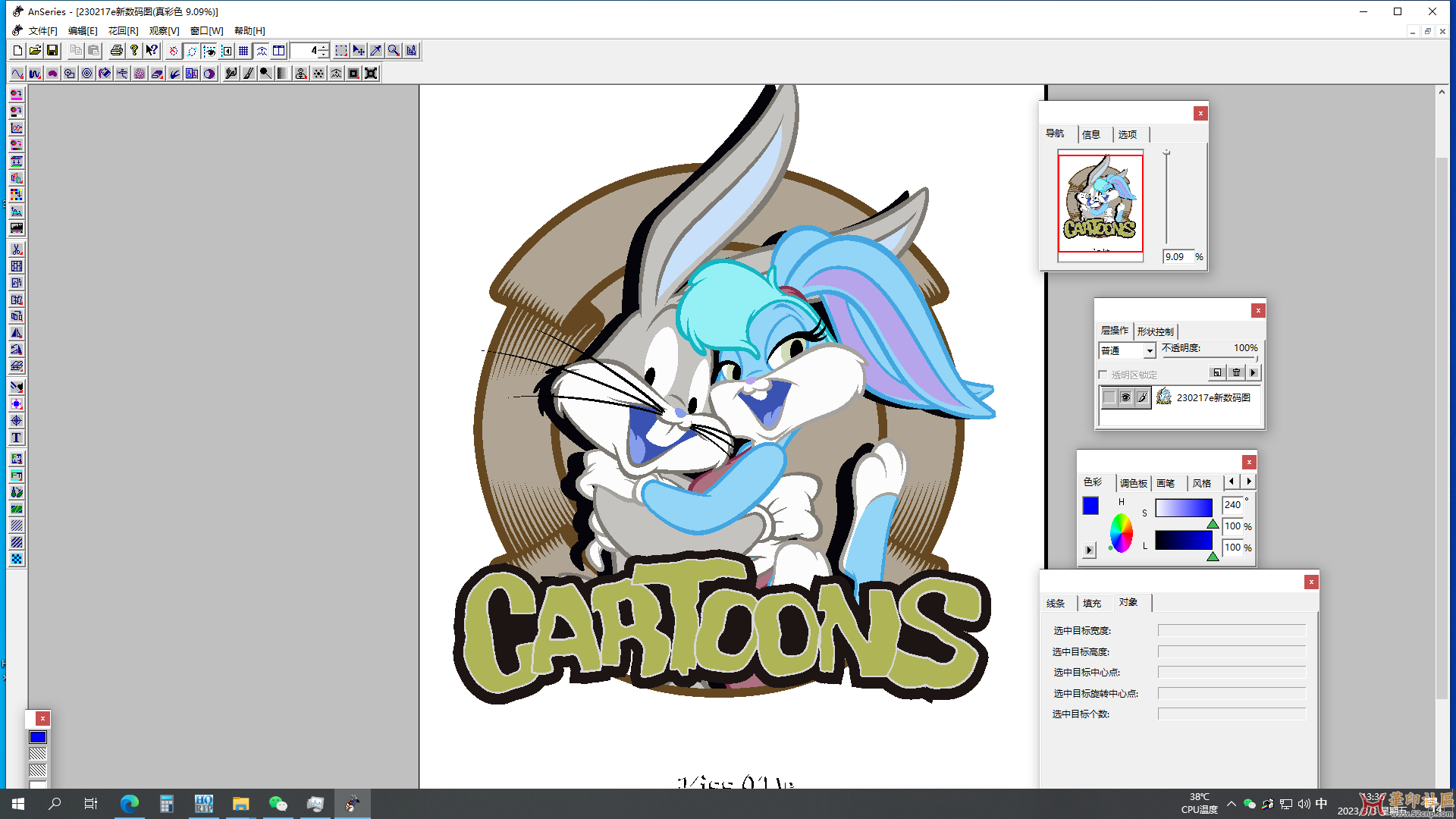The height and width of the screenshot is (819, 1456).
Task: Click the trash delete layer button
Action: pos(1236,372)
